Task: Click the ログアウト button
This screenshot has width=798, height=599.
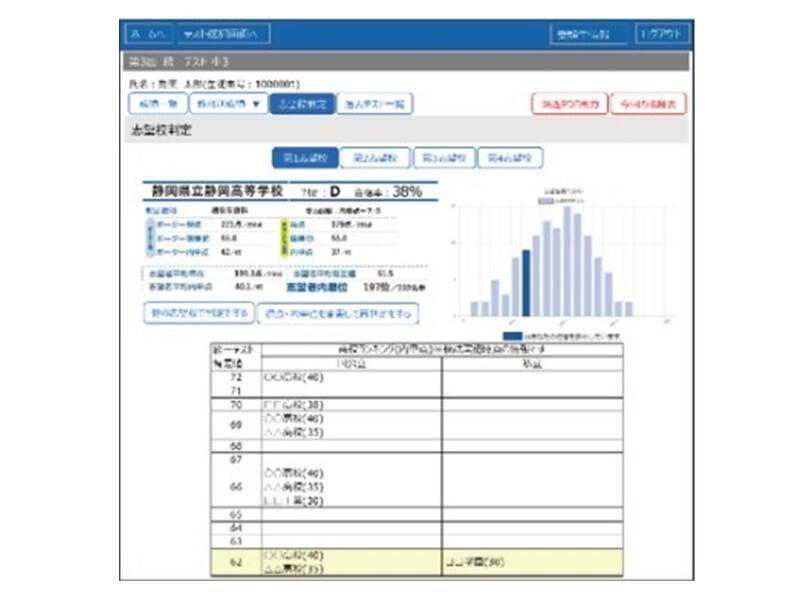Action: point(662,34)
